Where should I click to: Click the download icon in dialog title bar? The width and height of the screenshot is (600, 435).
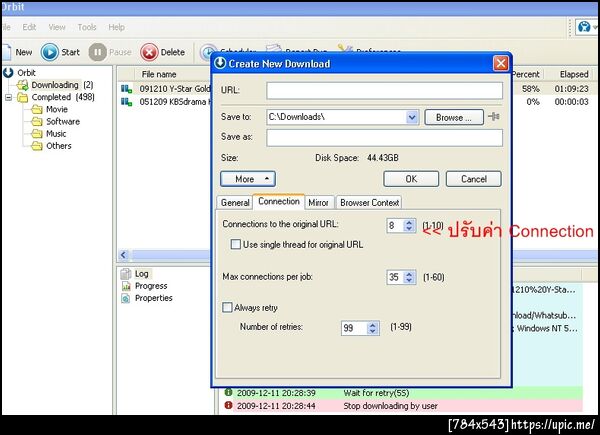[220, 63]
